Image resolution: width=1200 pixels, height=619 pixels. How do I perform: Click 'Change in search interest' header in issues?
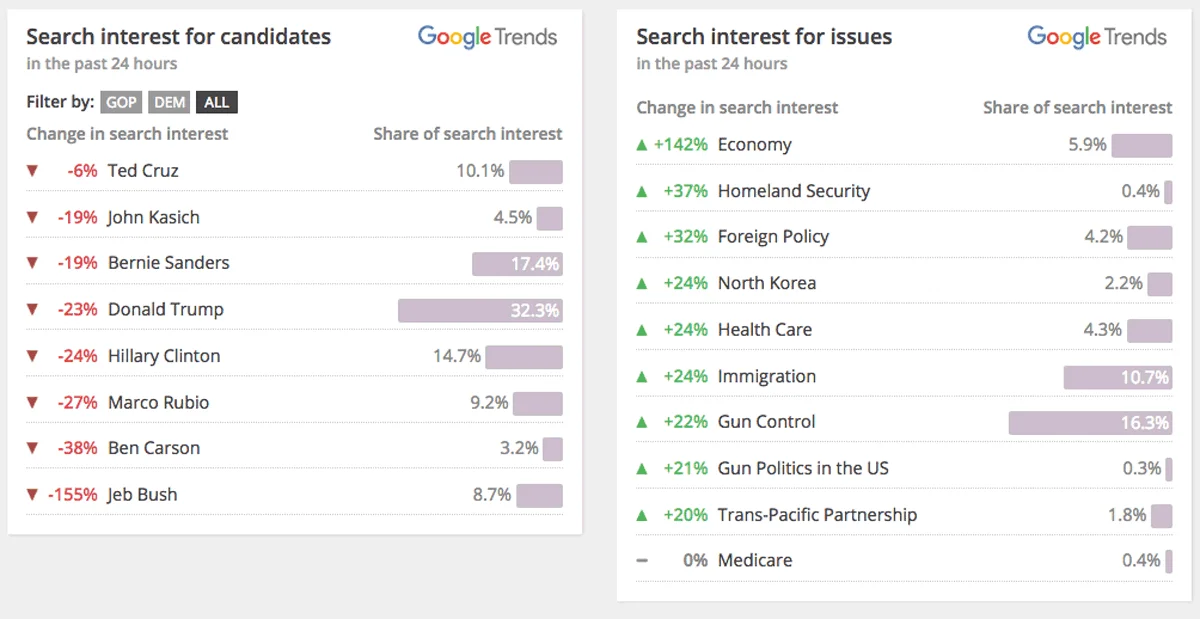pos(737,108)
